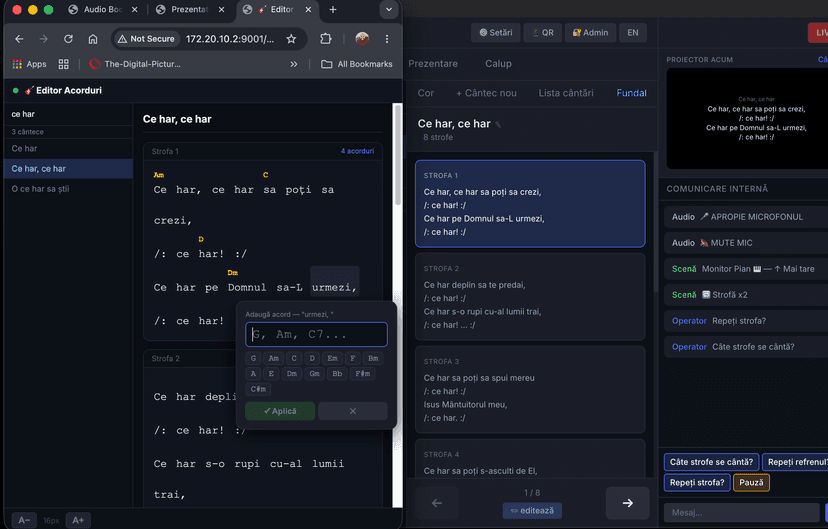Click 'Câte strofe se cântă?' quick button

point(711,462)
